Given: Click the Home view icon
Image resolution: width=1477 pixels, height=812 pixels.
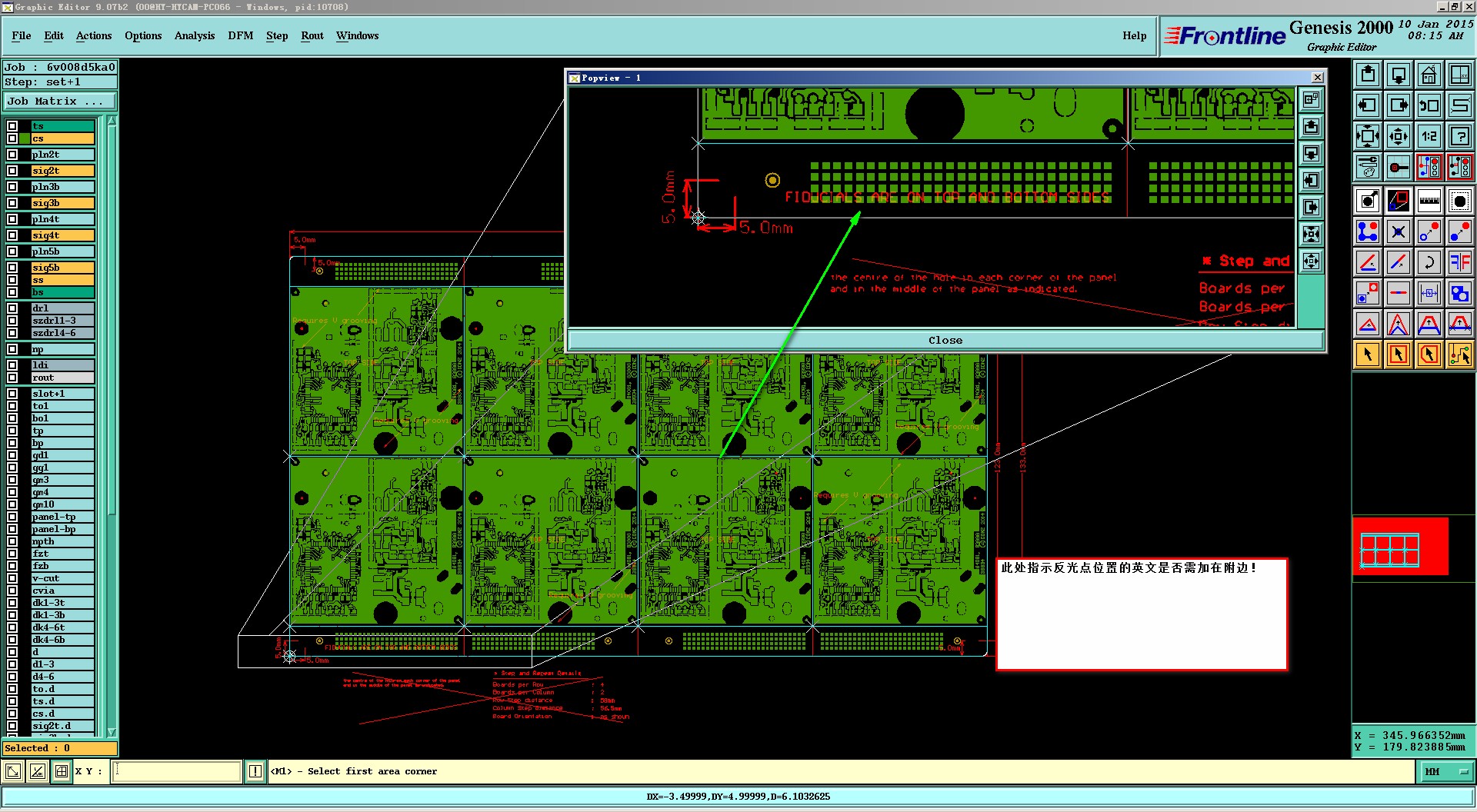Looking at the screenshot, I should [1429, 75].
